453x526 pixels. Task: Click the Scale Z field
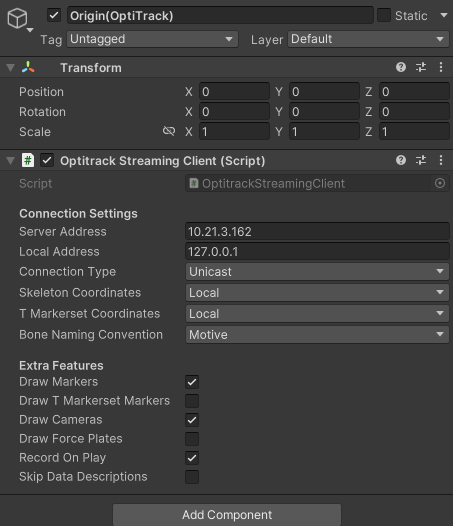pos(414,132)
